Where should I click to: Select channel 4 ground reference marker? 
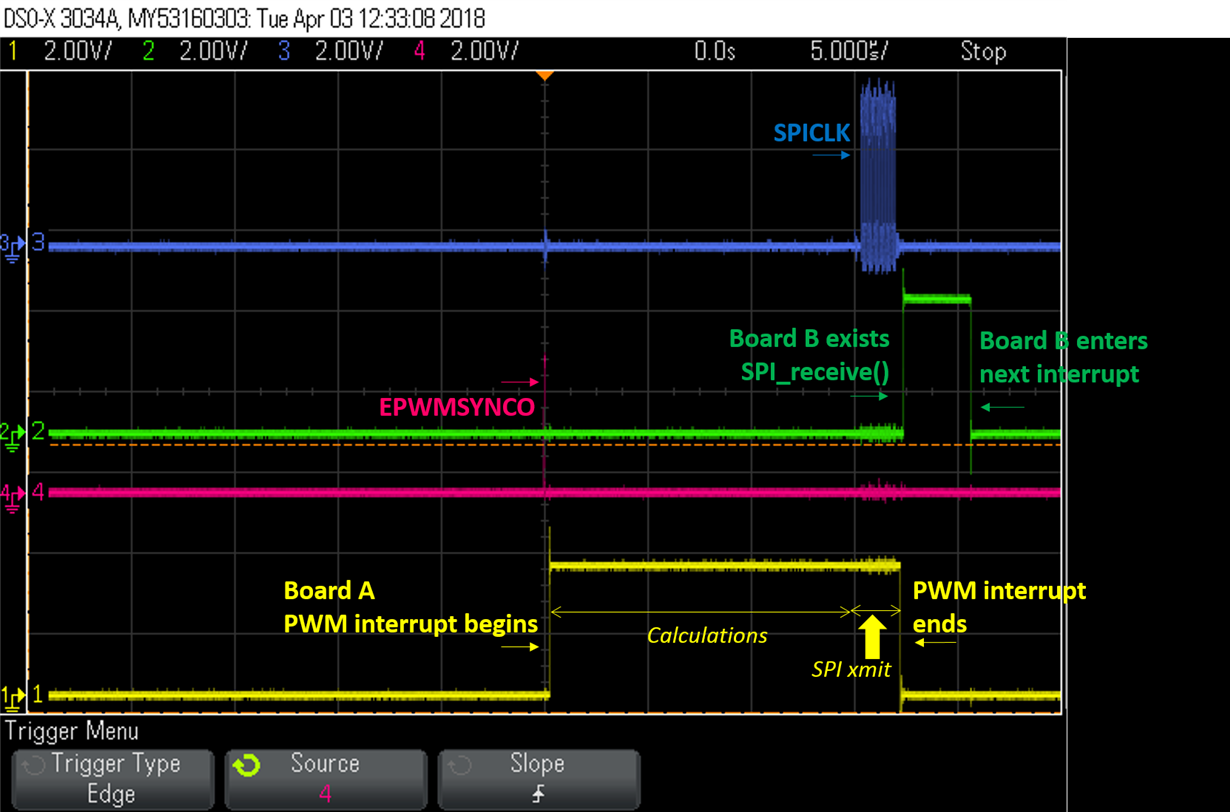click(11, 494)
